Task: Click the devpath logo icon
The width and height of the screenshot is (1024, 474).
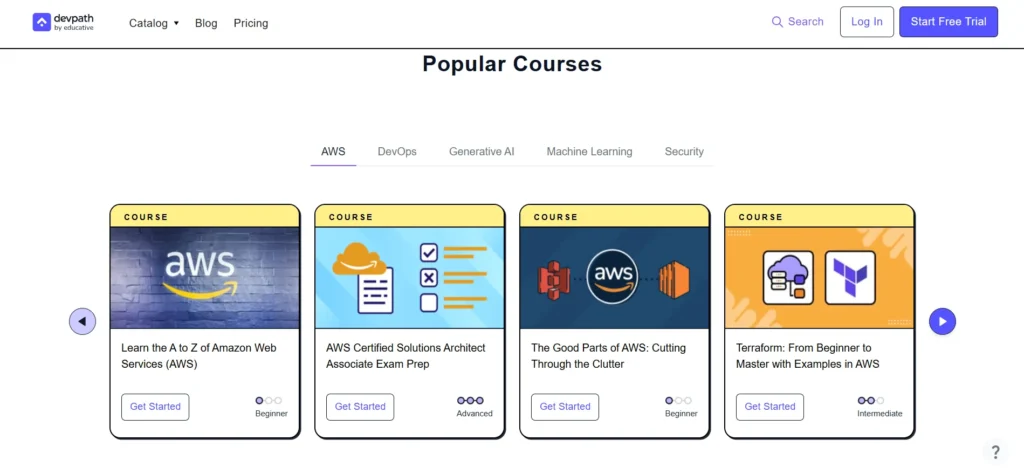Action: coord(41,22)
